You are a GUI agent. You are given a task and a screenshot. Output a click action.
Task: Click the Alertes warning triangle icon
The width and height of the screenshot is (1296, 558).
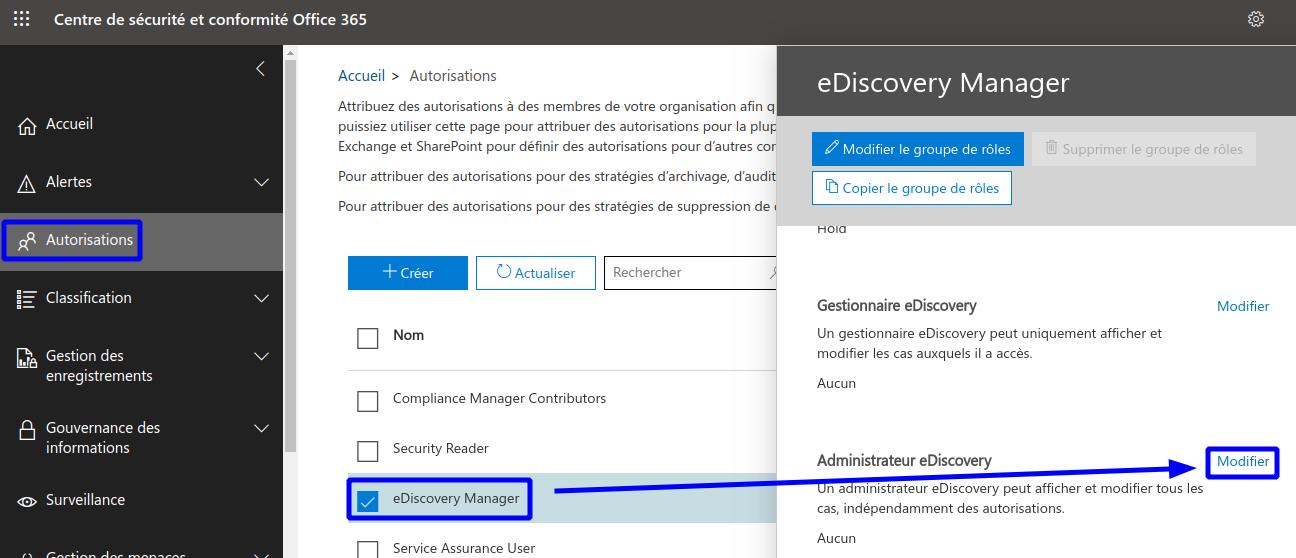(27, 183)
